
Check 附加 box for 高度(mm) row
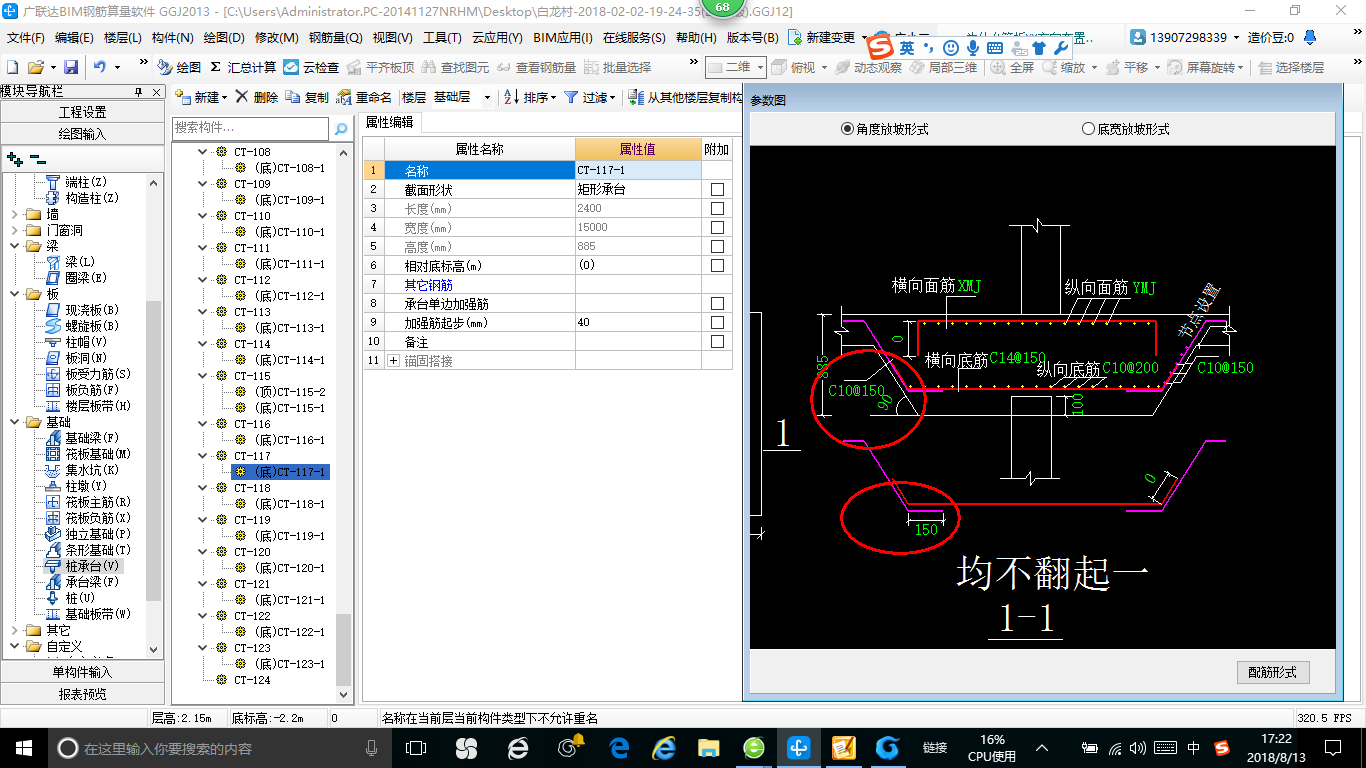pyautogui.click(x=717, y=247)
